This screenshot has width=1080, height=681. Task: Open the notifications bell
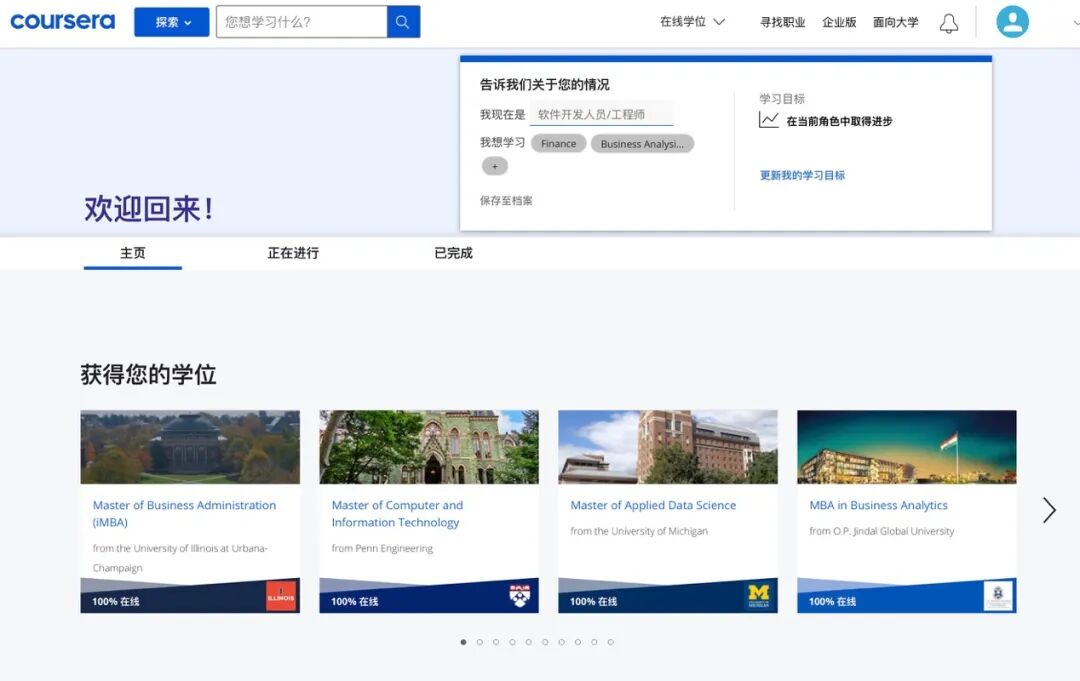coord(948,23)
